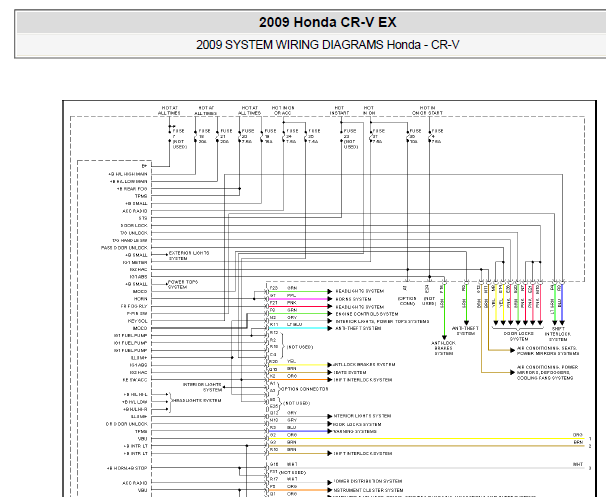Image resolution: width=606 pixels, height=497 pixels.
Task: Click the 'HEADLIGHTS SYSTEM' bracket label in the left column
Action: (197, 400)
